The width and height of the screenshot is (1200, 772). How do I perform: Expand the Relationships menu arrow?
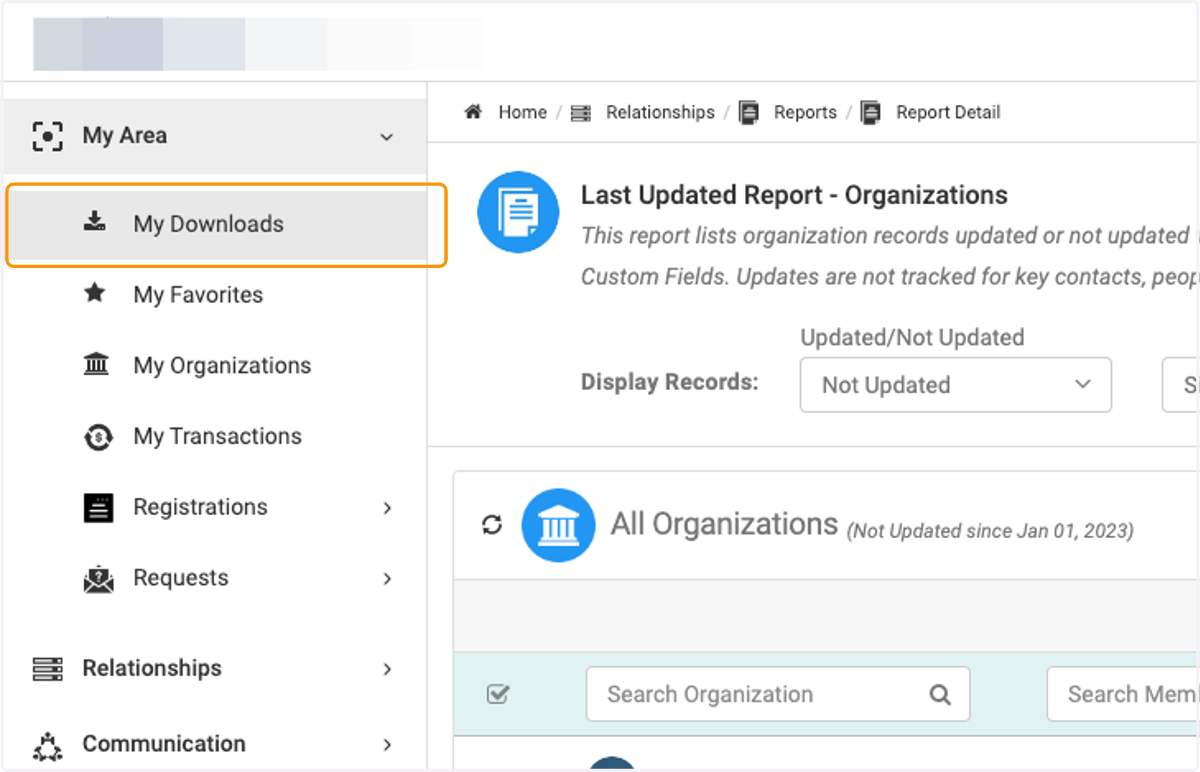(x=387, y=669)
